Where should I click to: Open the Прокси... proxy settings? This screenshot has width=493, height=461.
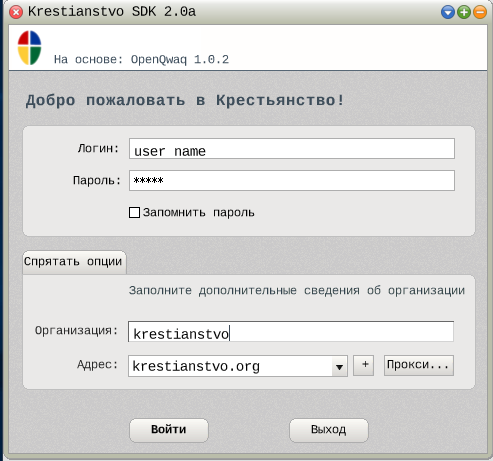pos(419,365)
